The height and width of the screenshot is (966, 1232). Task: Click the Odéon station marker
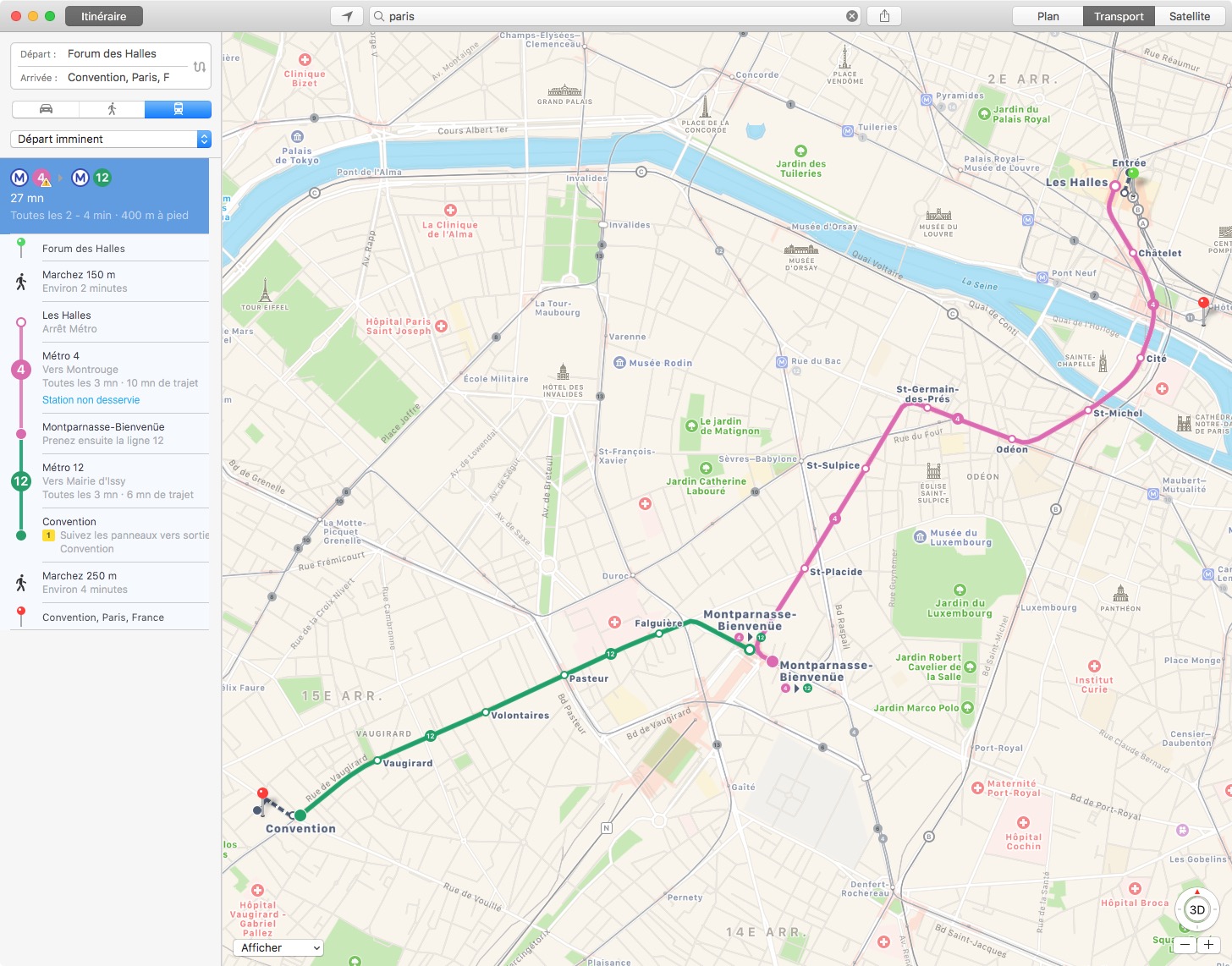(1012, 439)
